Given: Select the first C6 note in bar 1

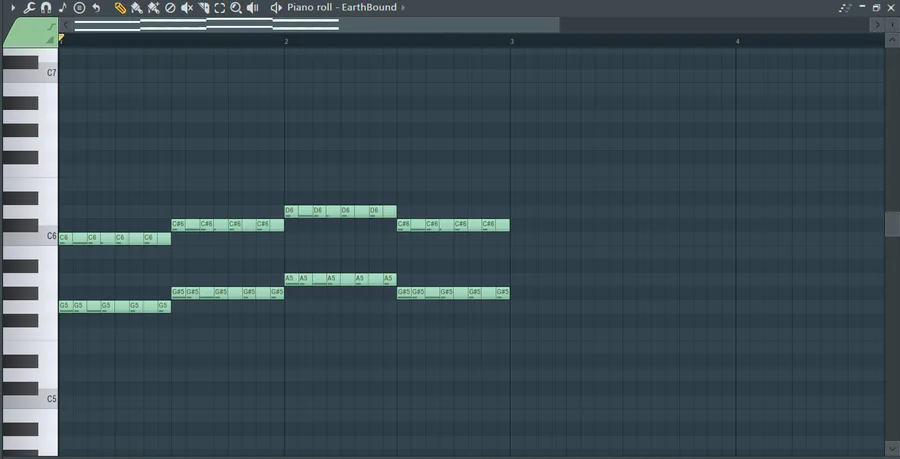Looking at the screenshot, I should click(x=66, y=239).
